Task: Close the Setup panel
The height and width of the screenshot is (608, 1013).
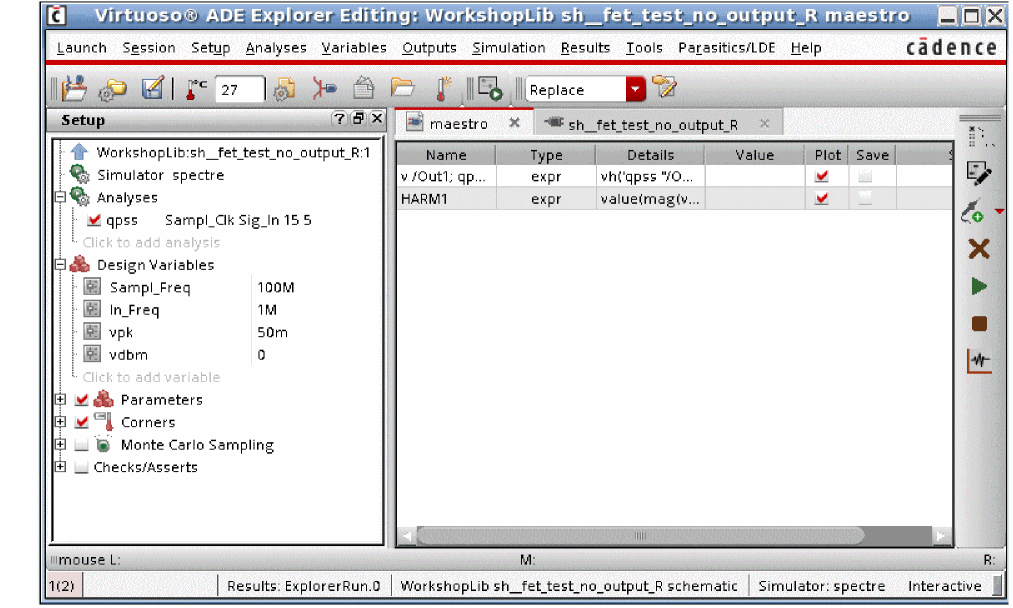Action: [x=377, y=118]
